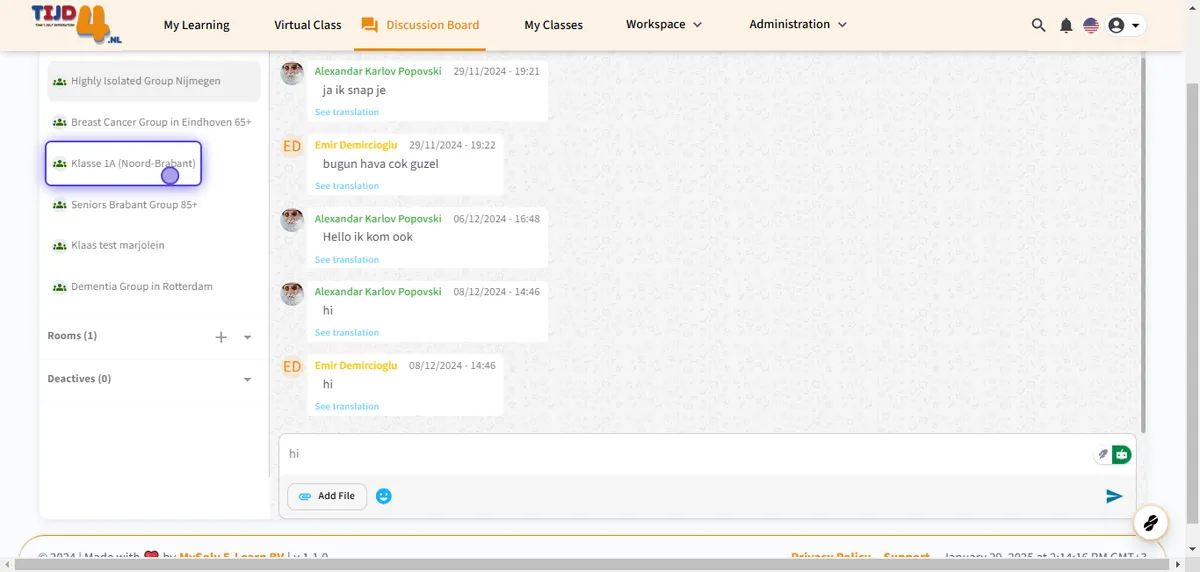Viewport: 1200px width, 572px height.
Task: Click group icon beside Klaas test marjolein
Action: tap(60, 245)
